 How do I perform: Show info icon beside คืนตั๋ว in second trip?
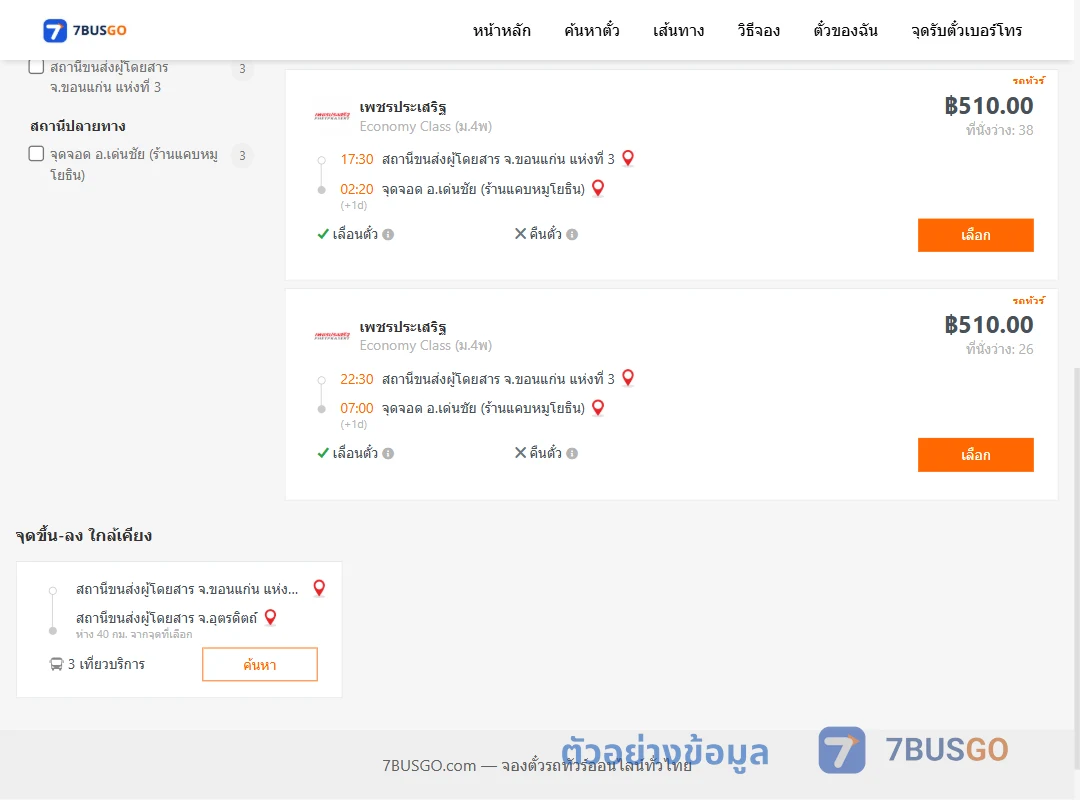(x=572, y=453)
